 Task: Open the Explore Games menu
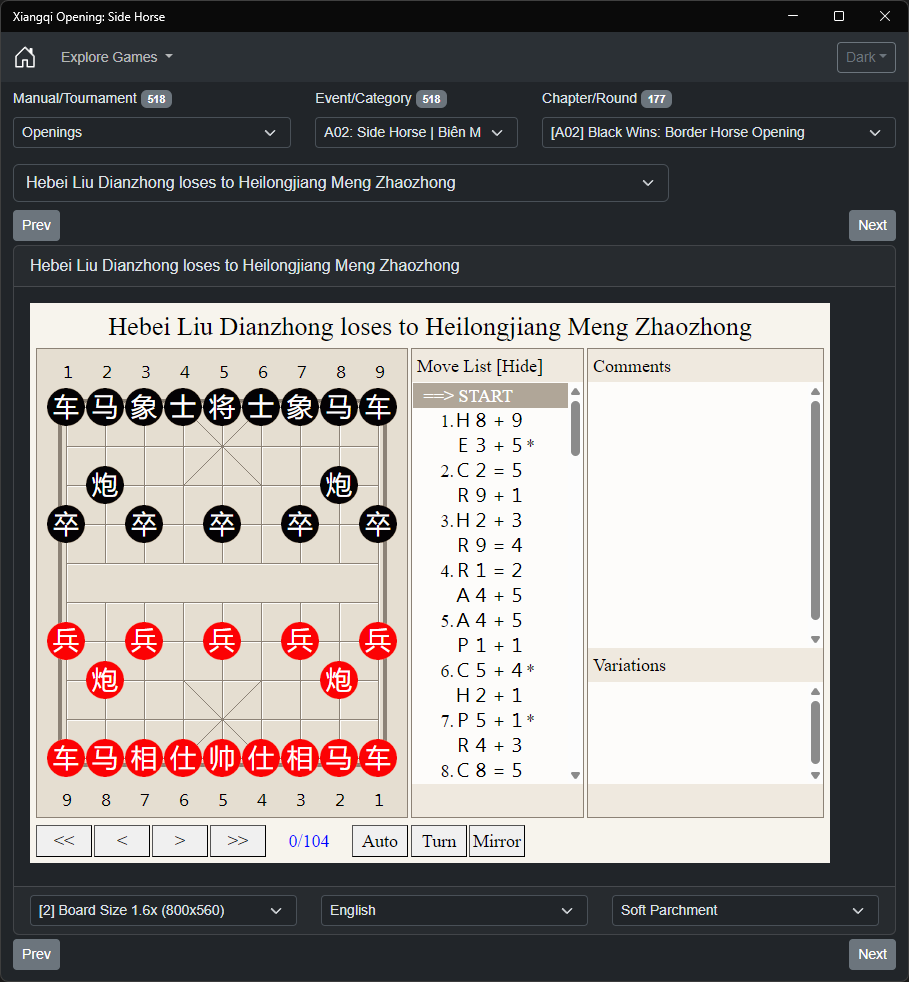pyautogui.click(x=117, y=57)
